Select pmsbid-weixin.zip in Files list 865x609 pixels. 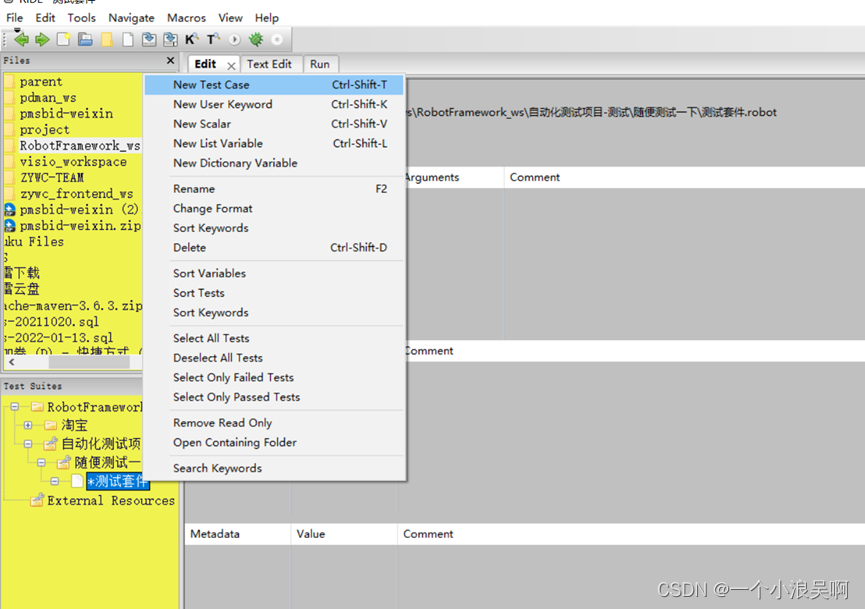pos(80,226)
